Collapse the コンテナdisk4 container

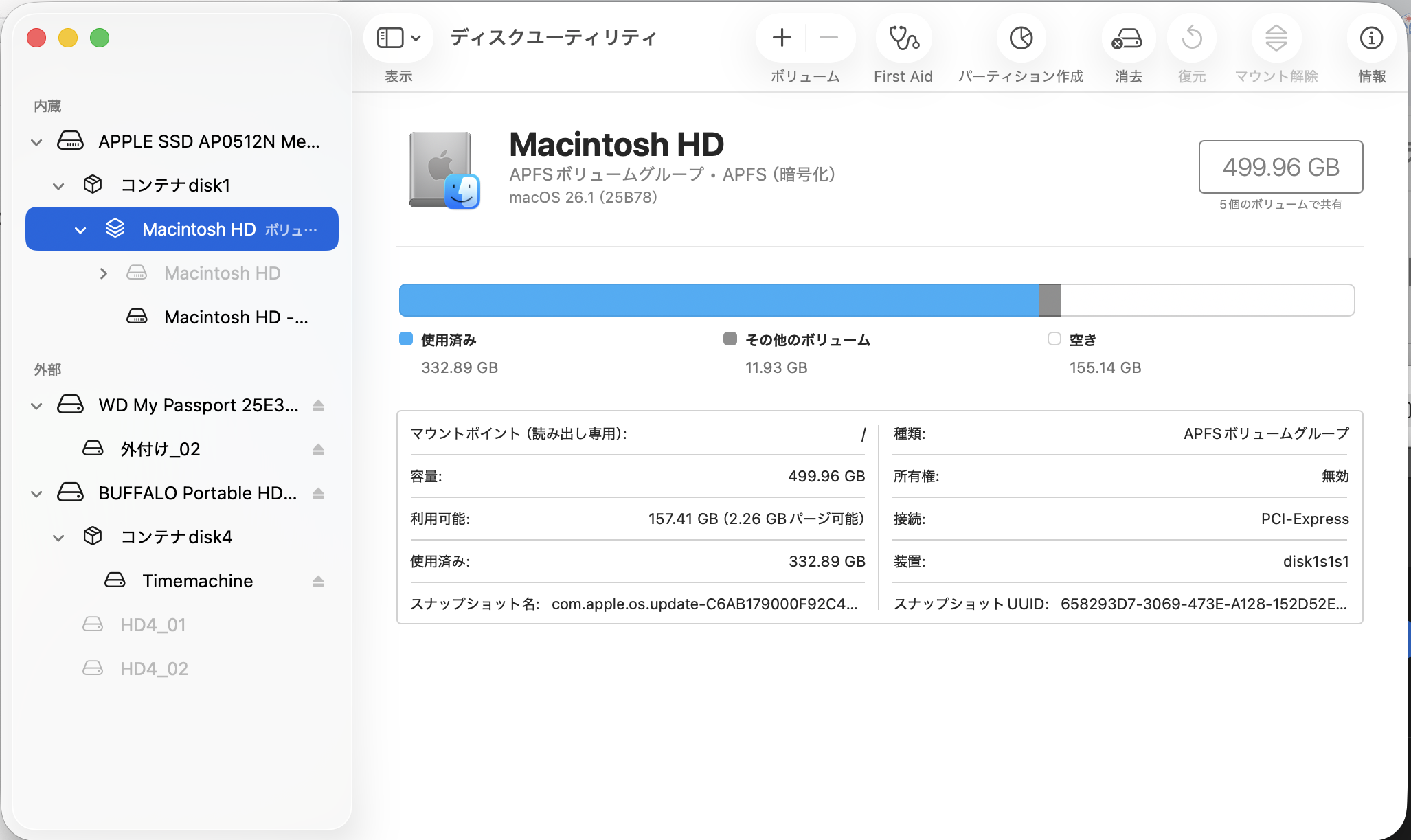58,537
